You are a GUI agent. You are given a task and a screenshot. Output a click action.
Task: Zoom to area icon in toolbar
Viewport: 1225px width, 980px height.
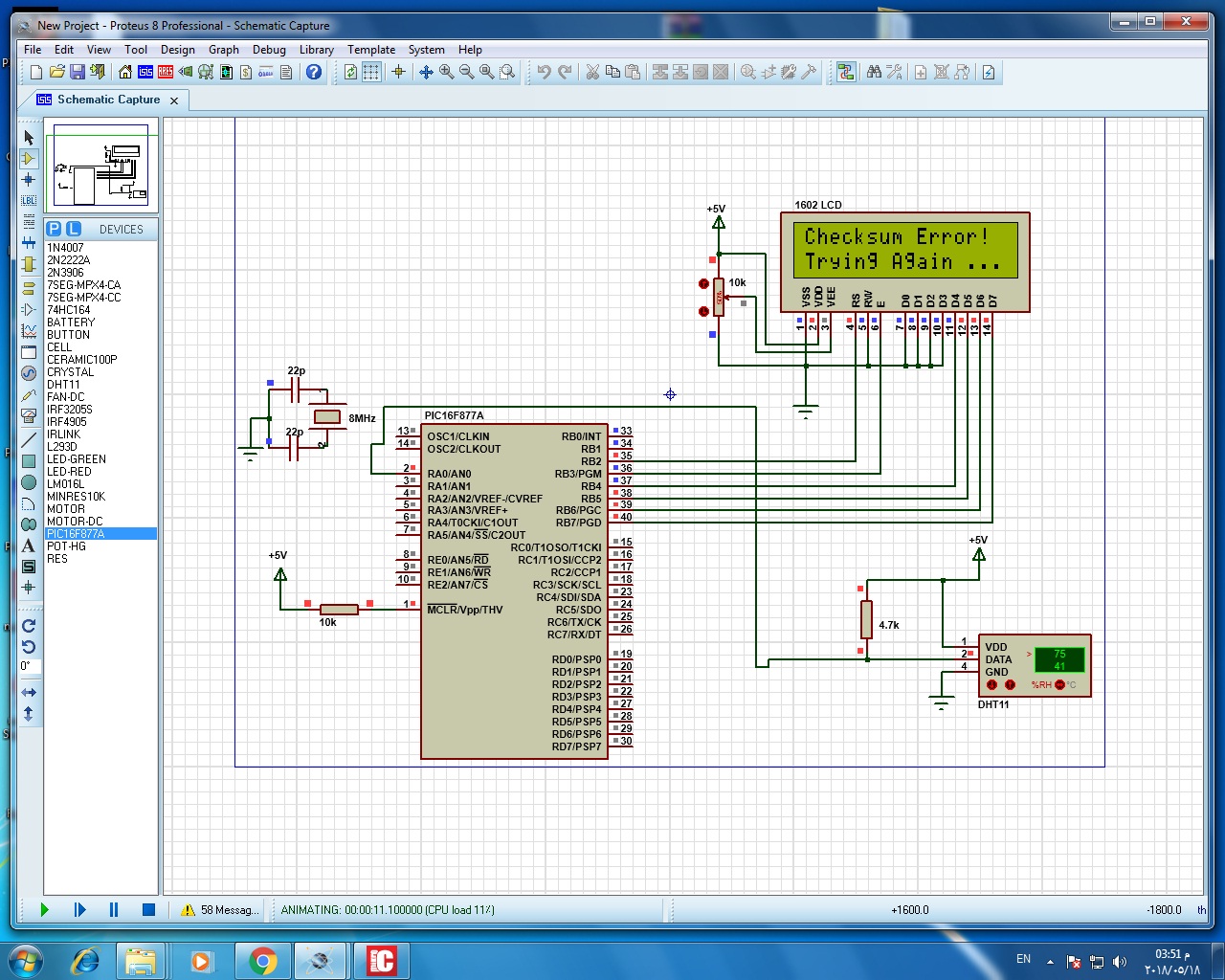click(x=507, y=72)
